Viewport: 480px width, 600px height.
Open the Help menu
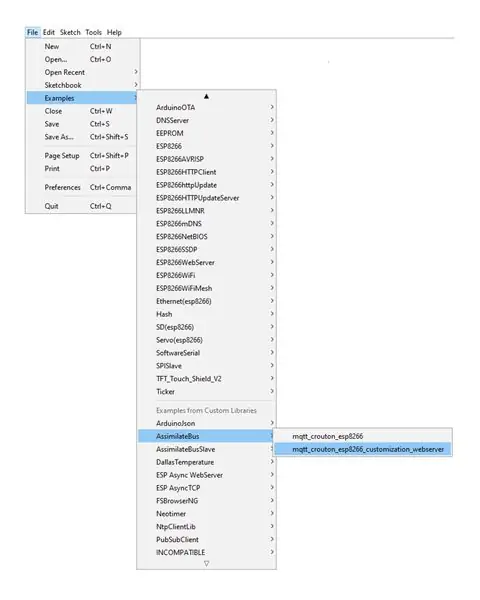(114, 33)
